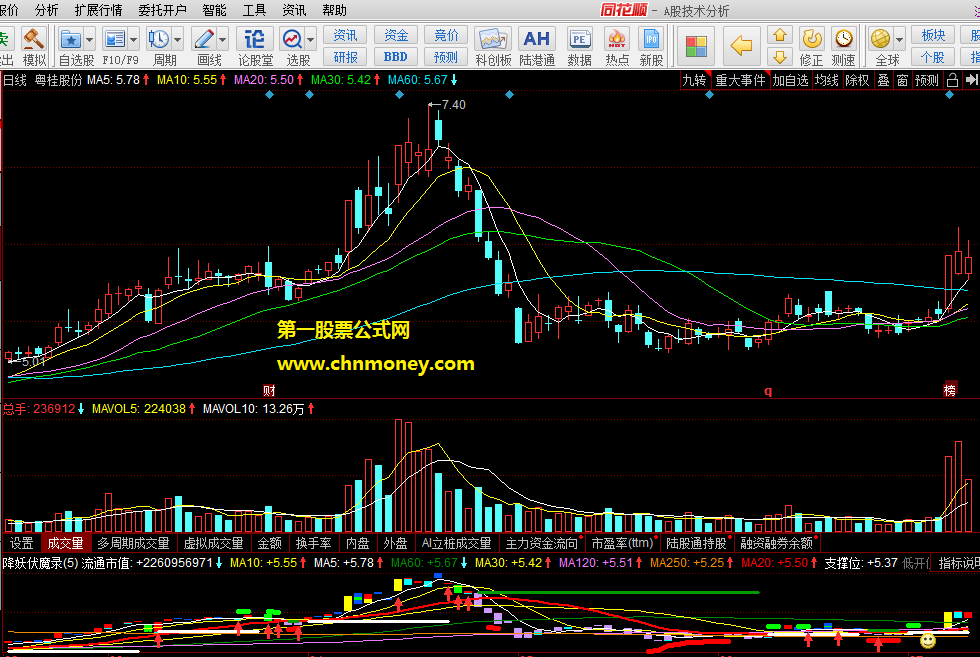Select the 画线 pencil drawing tool
The image size is (980, 657).
coord(204,40)
